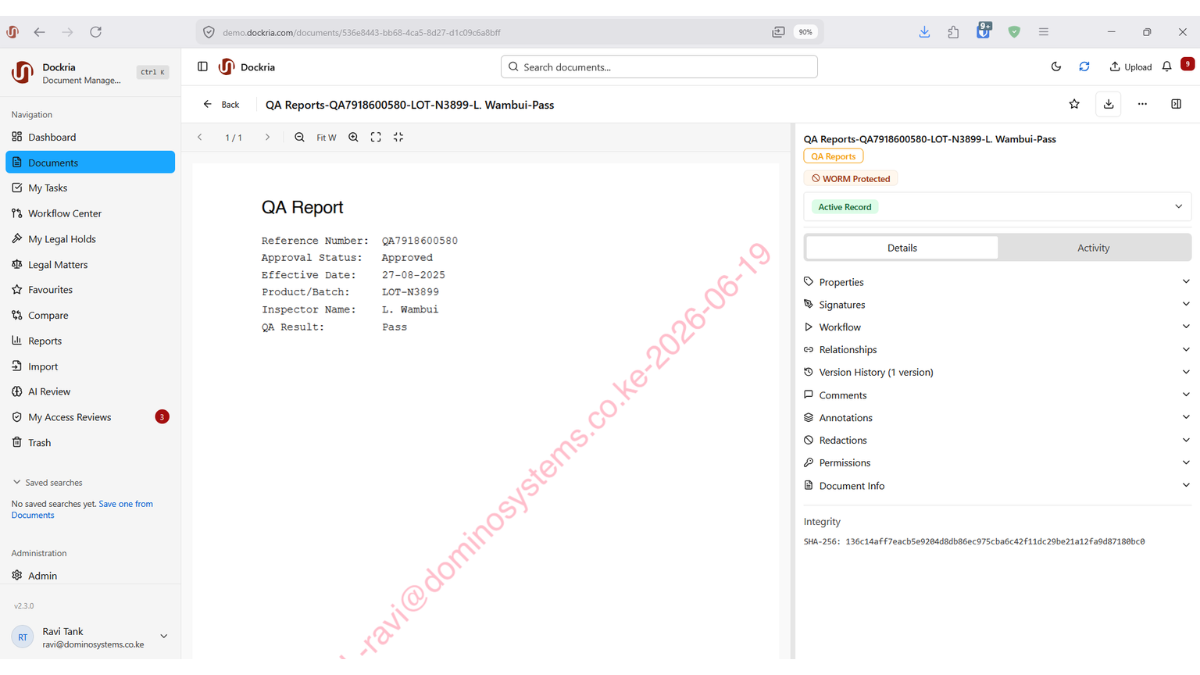Open My Access Reviews
This screenshot has height=675, width=1200.
point(90,417)
